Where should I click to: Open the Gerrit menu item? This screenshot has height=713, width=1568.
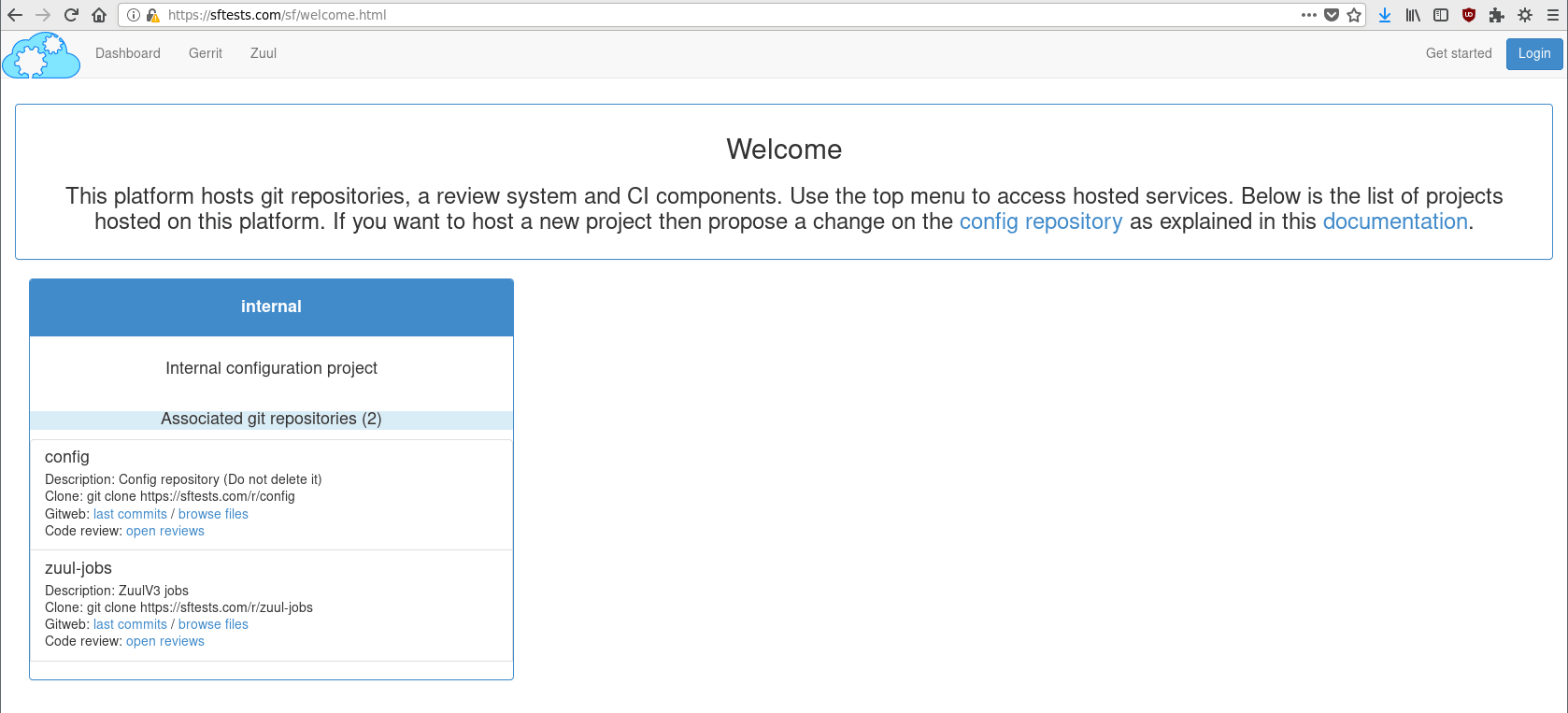coord(206,53)
